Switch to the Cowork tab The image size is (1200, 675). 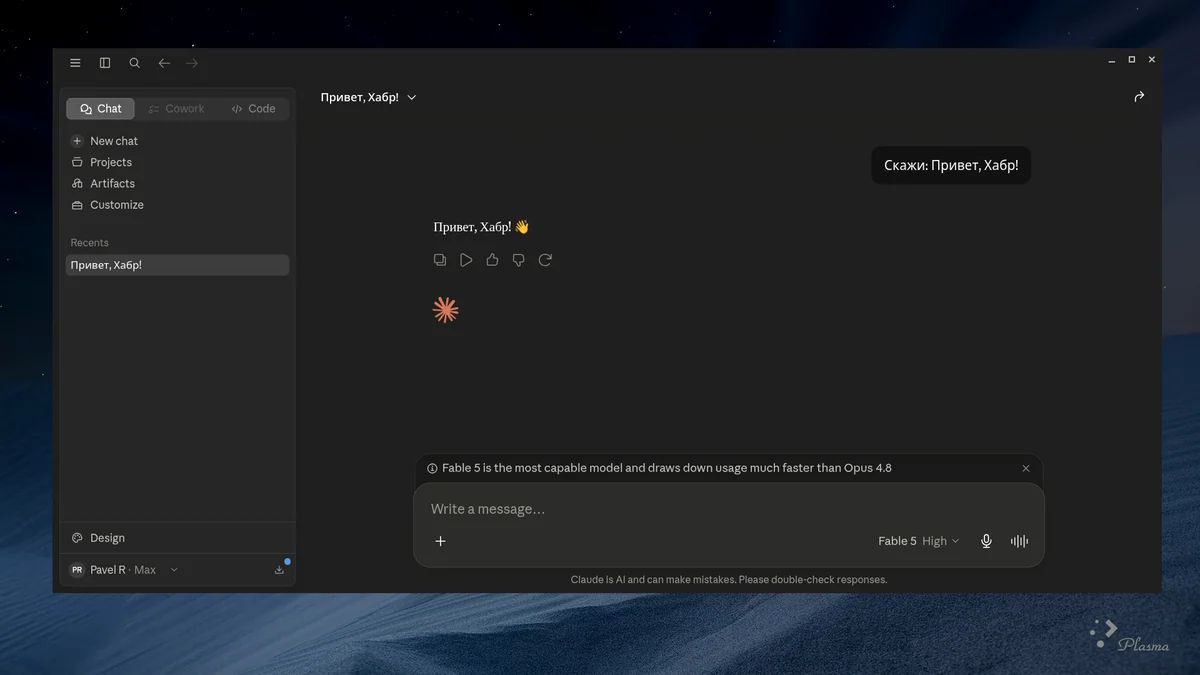[176, 108]
